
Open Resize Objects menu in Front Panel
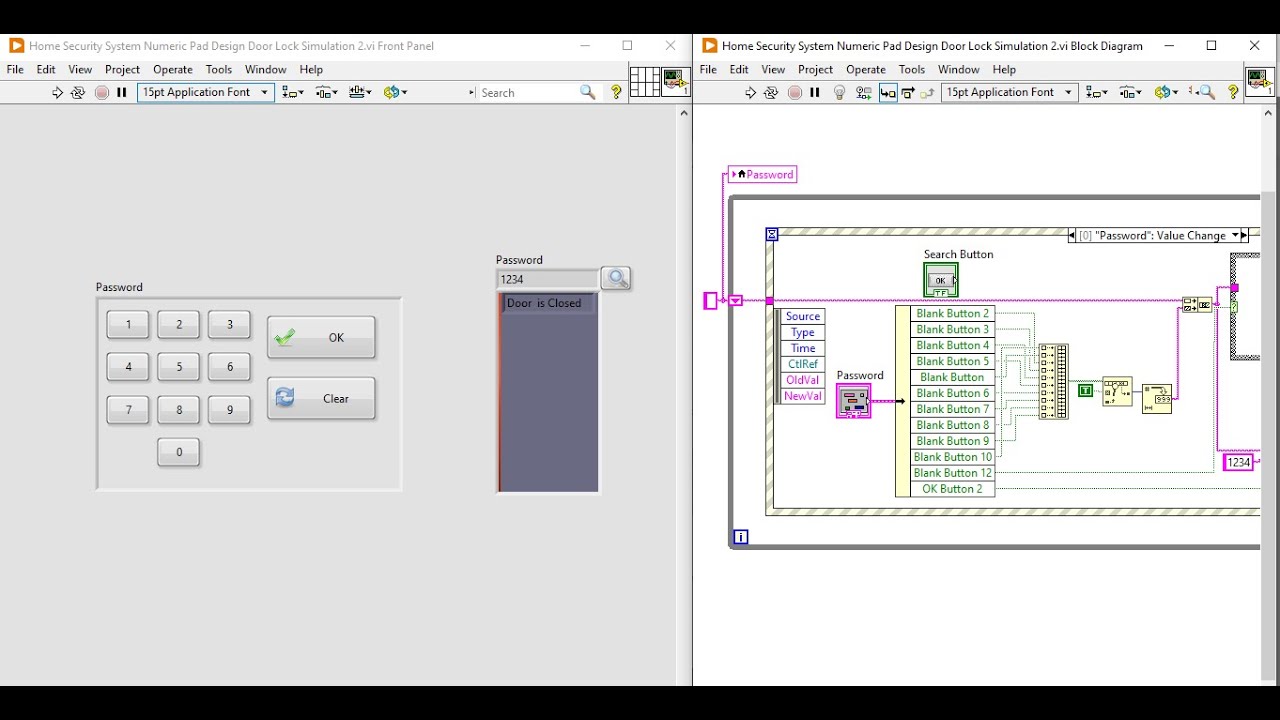tap(361, 92)
